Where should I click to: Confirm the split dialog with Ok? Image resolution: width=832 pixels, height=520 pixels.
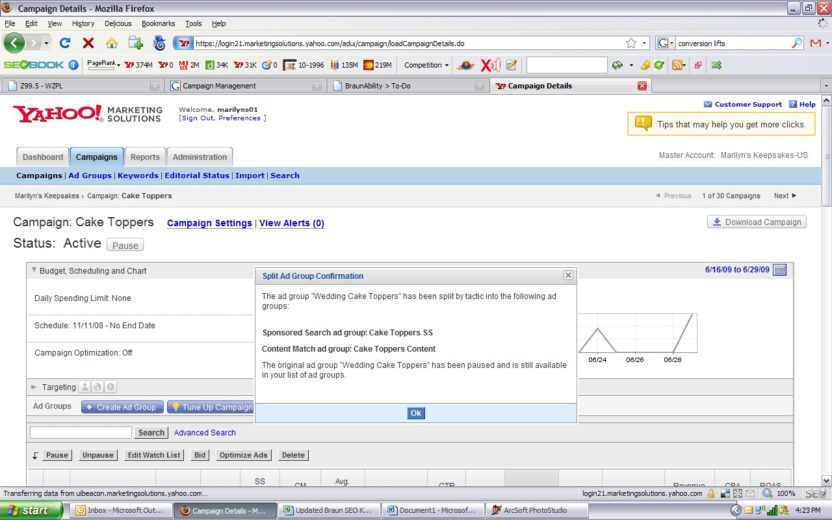click(x=416, y=413)
